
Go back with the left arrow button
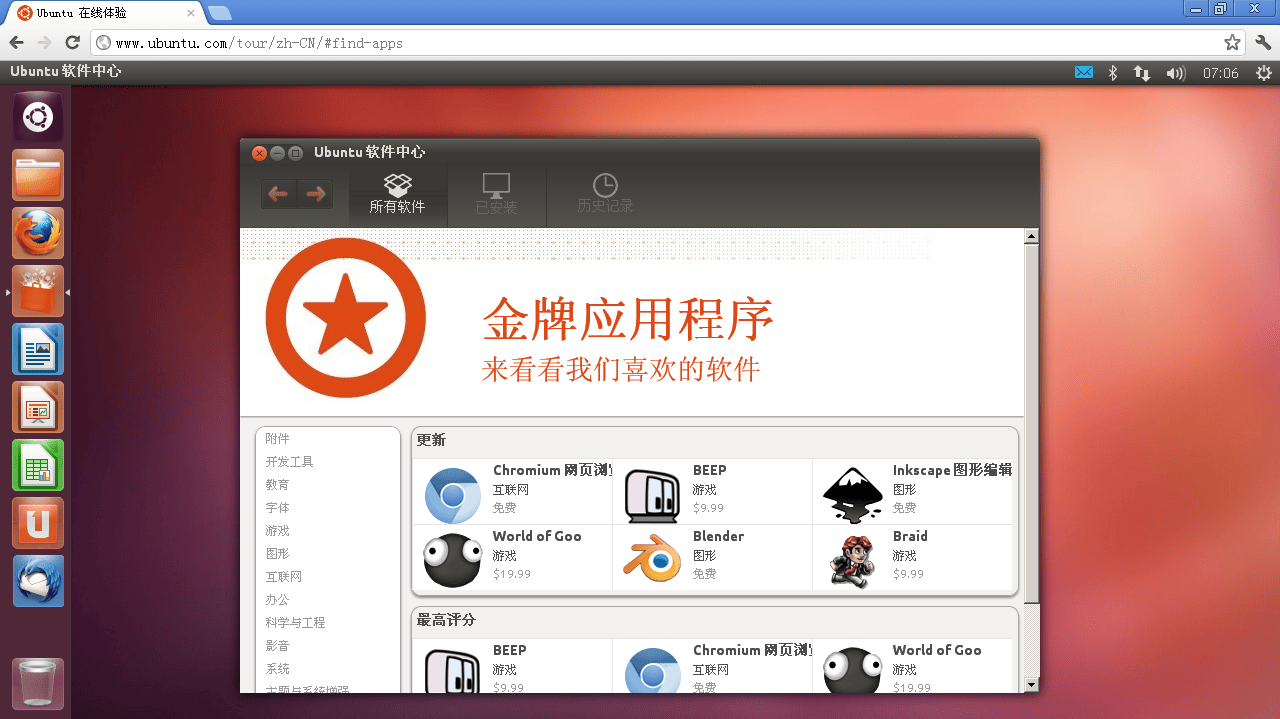pos(279,194)
